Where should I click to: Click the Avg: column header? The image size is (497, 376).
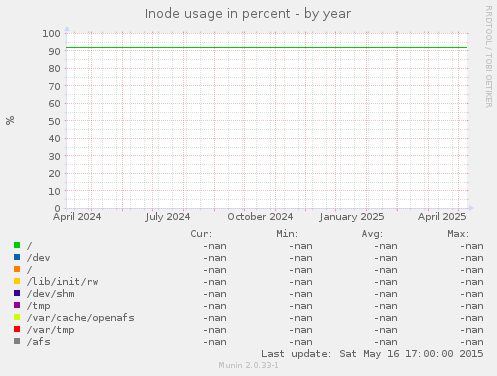(x=372, y=234)
